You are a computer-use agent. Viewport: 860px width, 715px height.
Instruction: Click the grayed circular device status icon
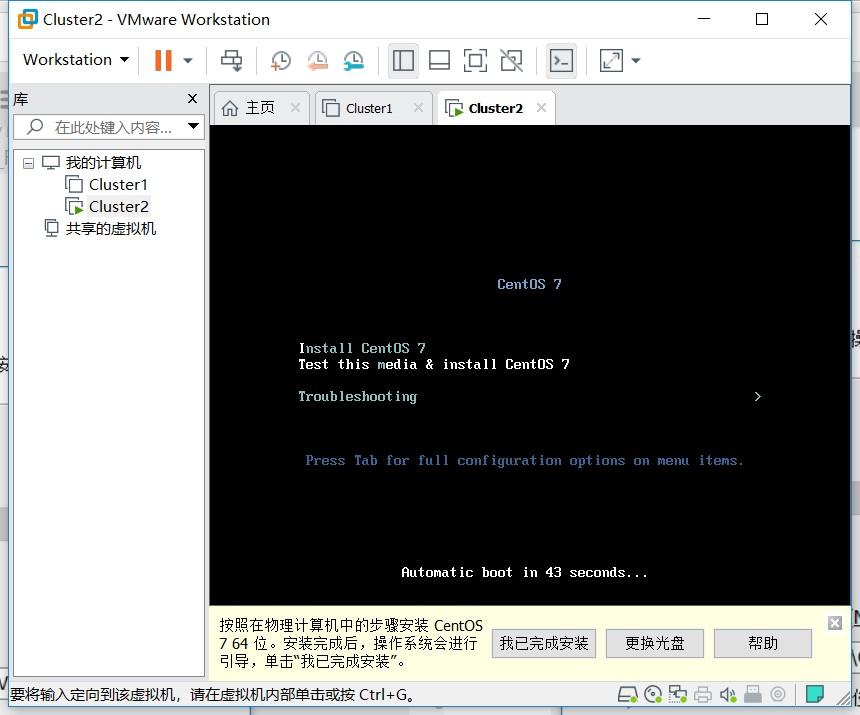click(x=778, y=695)
